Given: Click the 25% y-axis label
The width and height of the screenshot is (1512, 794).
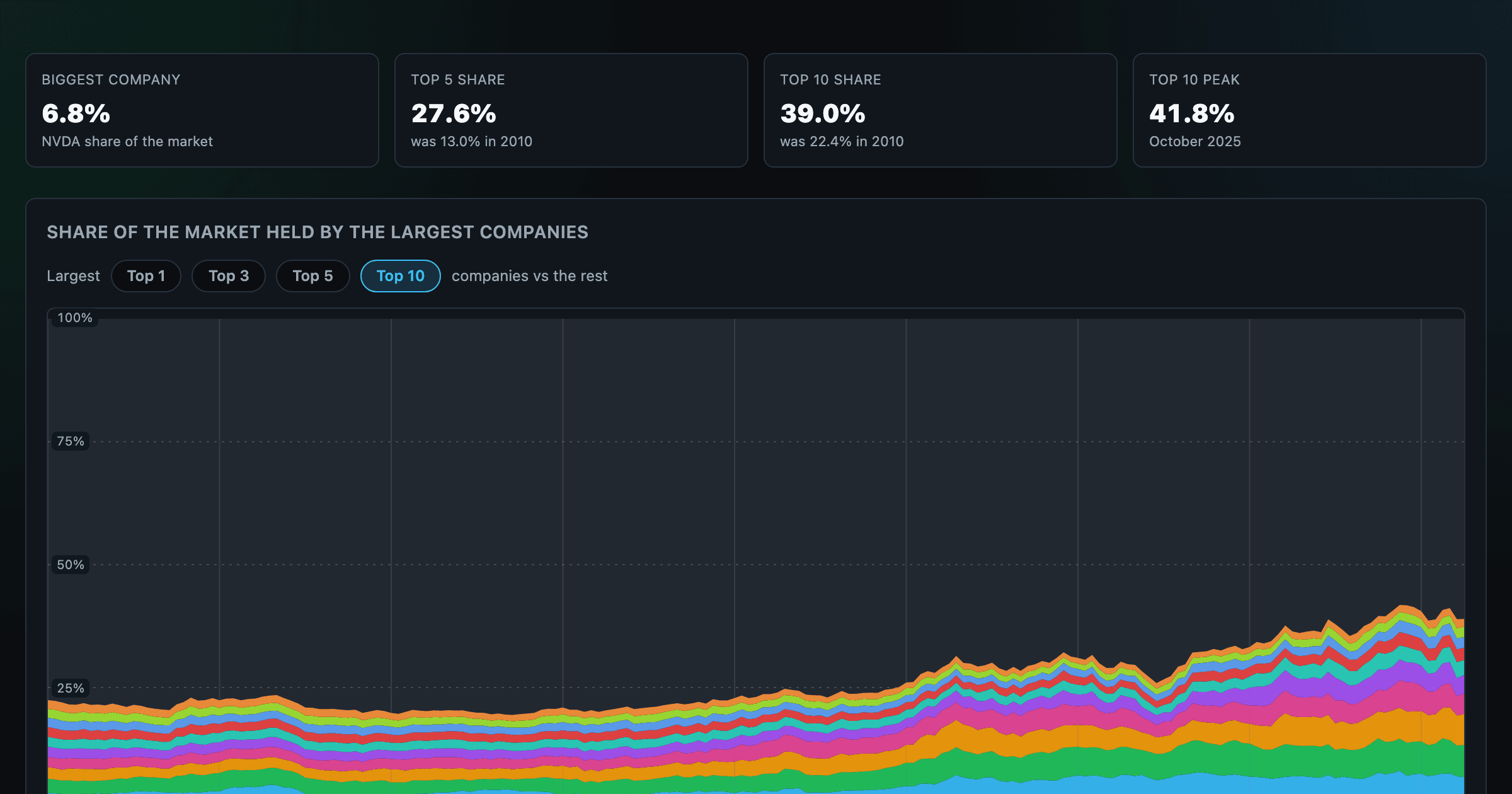Looking at the screenshot, I should [x=71, y=689].
